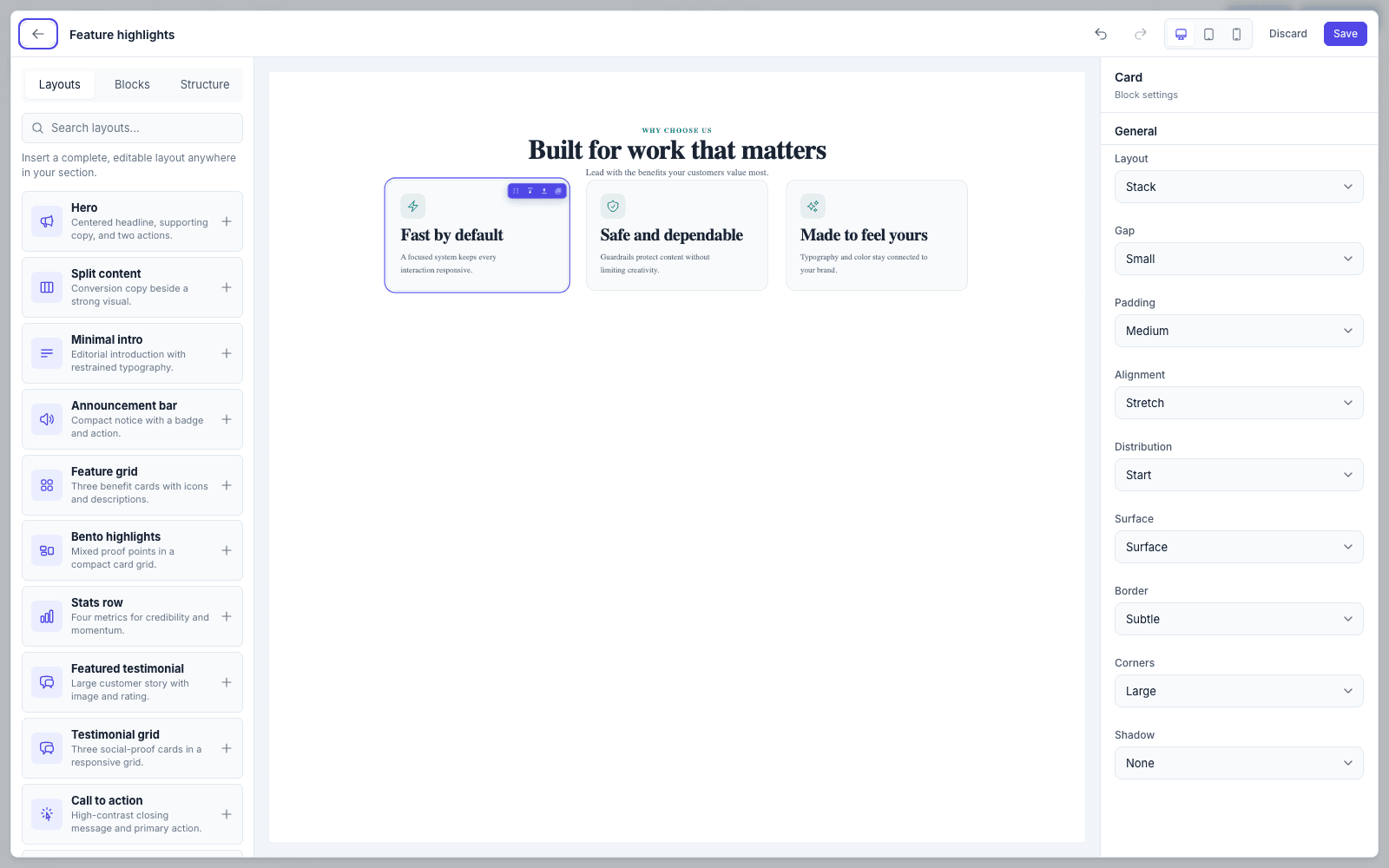Add the Testimonial grid layout with plus
The image size is (1389, 868).
click(x=226, y=748)
